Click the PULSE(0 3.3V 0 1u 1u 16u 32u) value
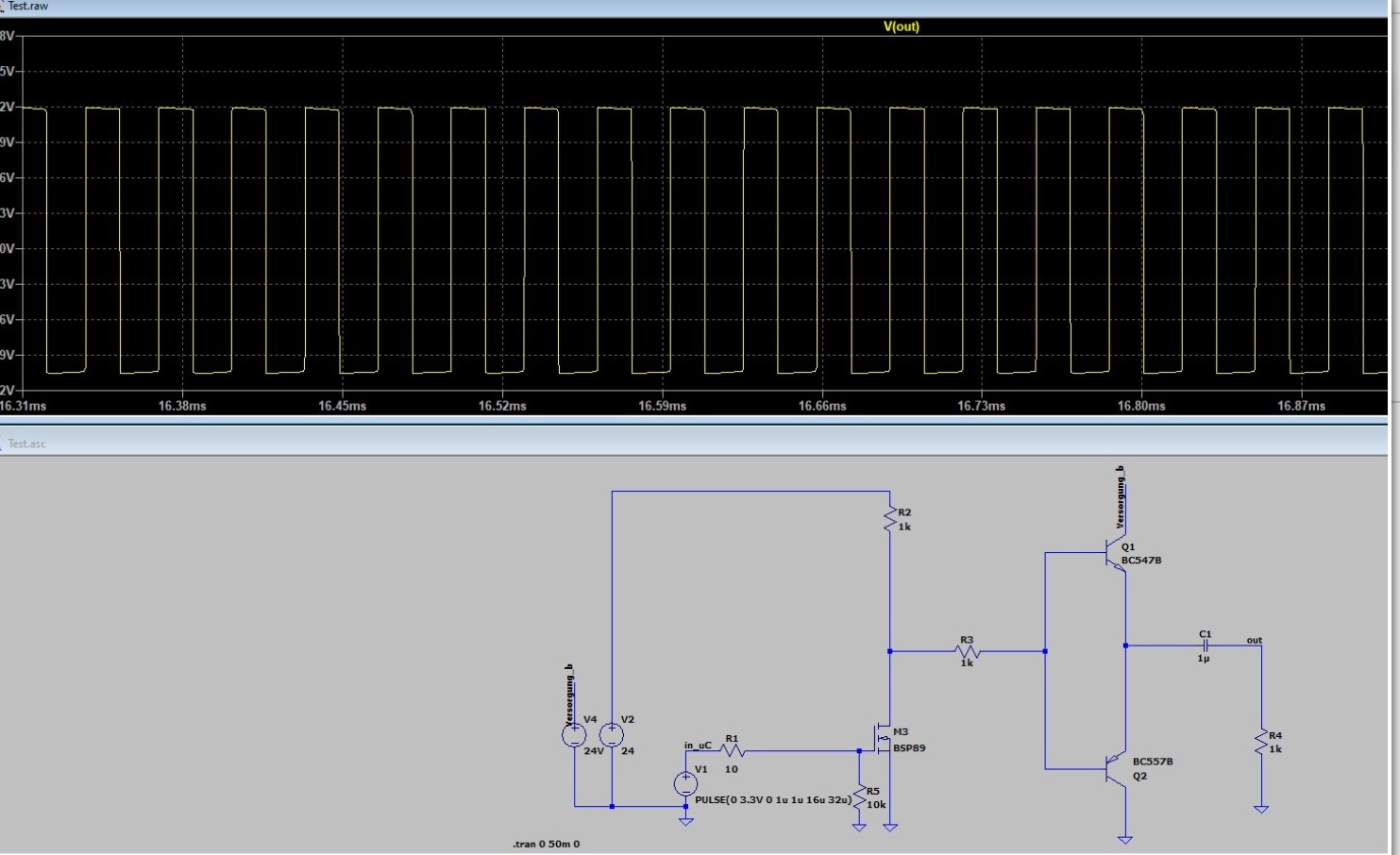The width and height of the screenshot is (1400, 855). point(773,800)
